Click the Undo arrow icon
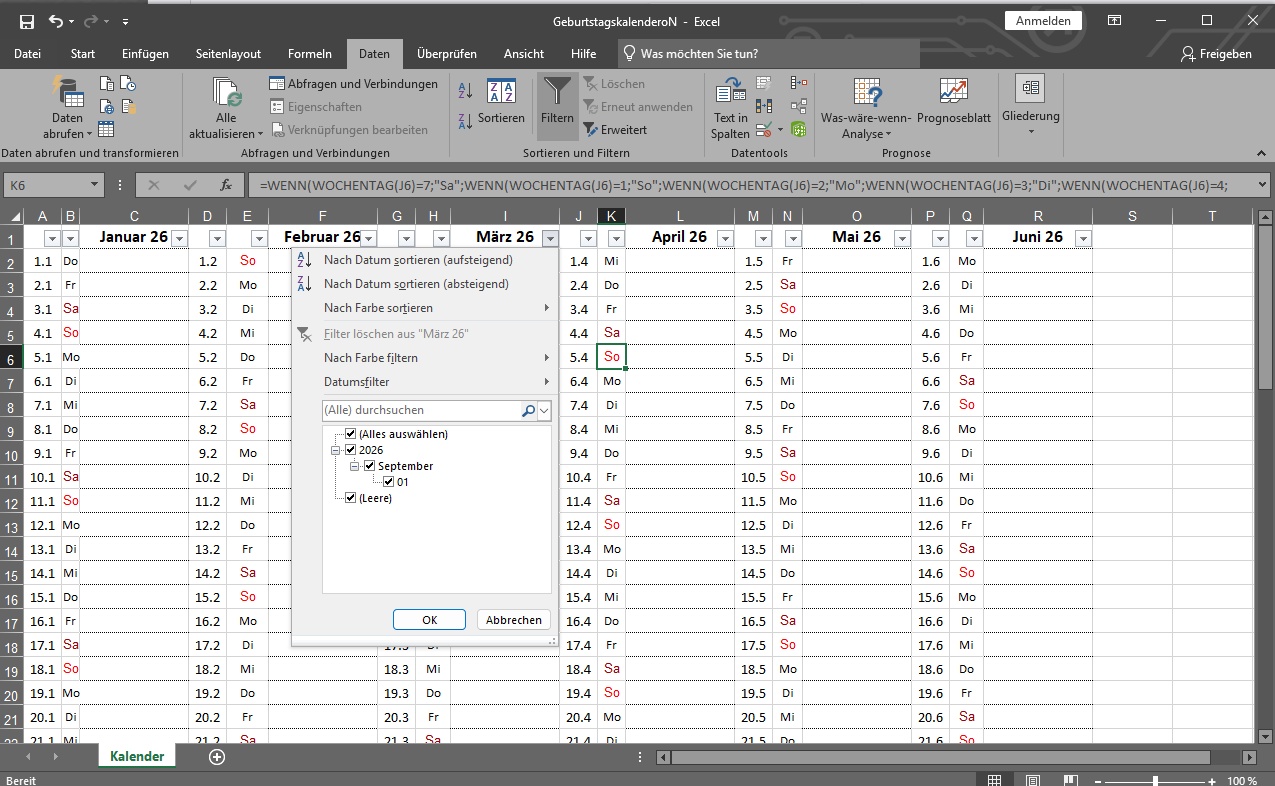1275x786 pixels. pyautogui.click(x=56, y=21)
